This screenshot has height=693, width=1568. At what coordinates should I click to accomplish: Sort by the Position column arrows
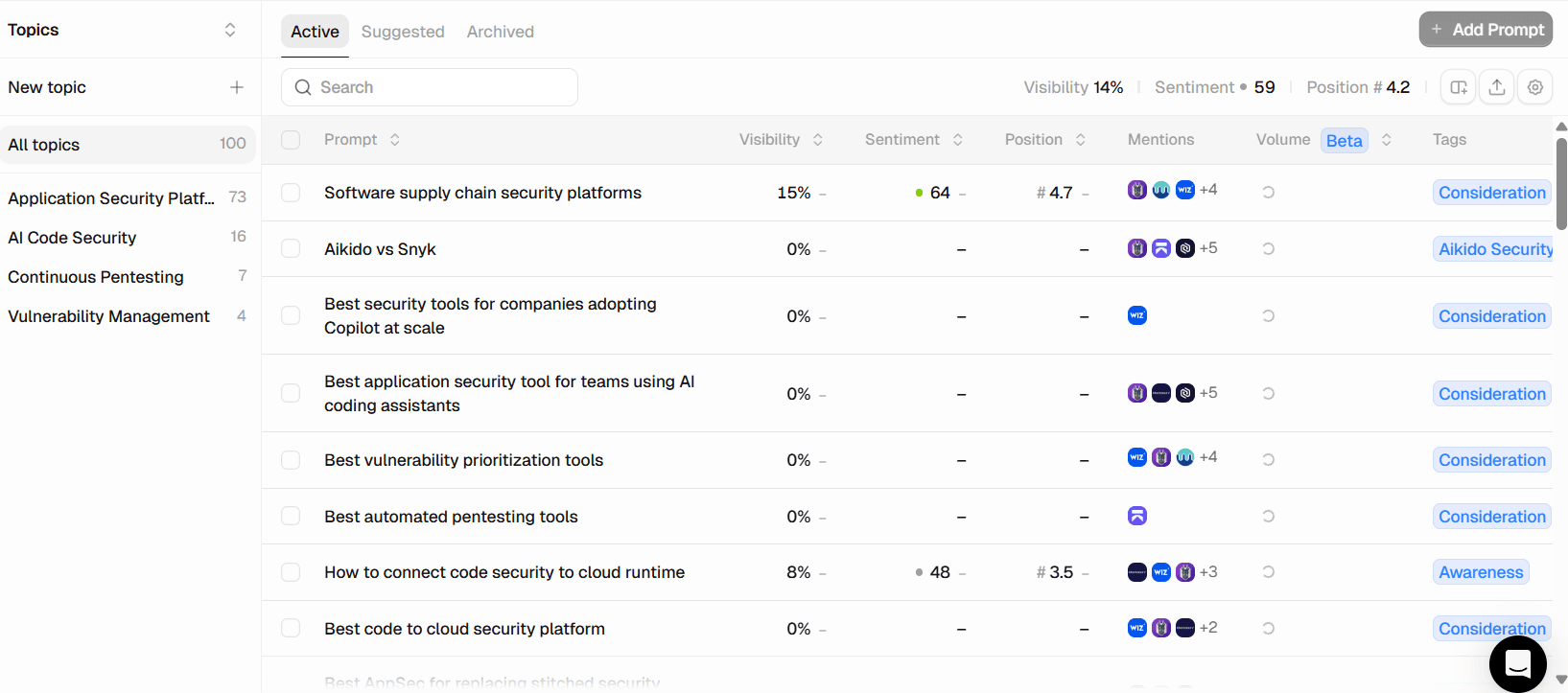coord(1081,140)
